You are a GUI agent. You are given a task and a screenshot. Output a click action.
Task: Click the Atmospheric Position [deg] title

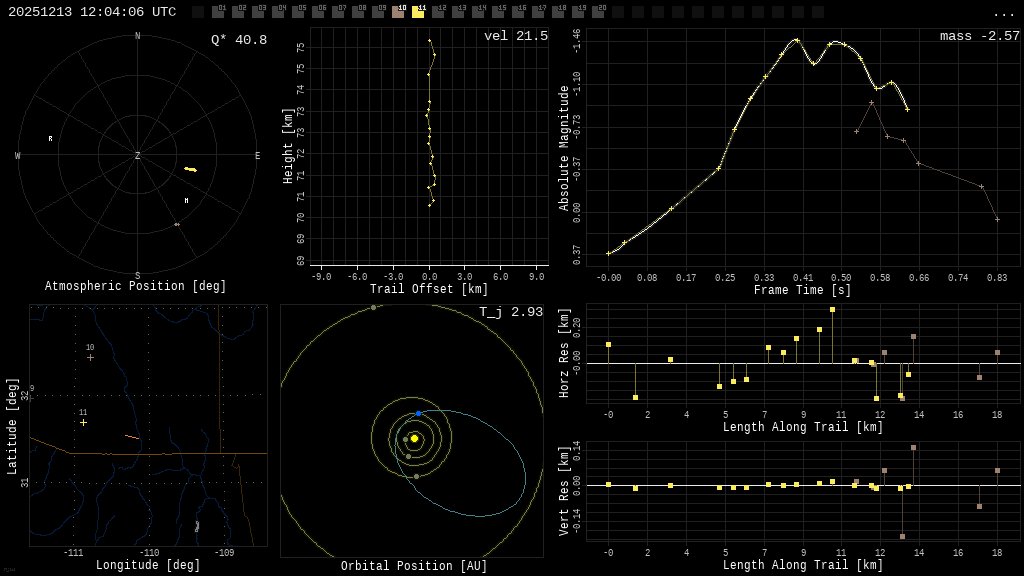tap(135, 286)
